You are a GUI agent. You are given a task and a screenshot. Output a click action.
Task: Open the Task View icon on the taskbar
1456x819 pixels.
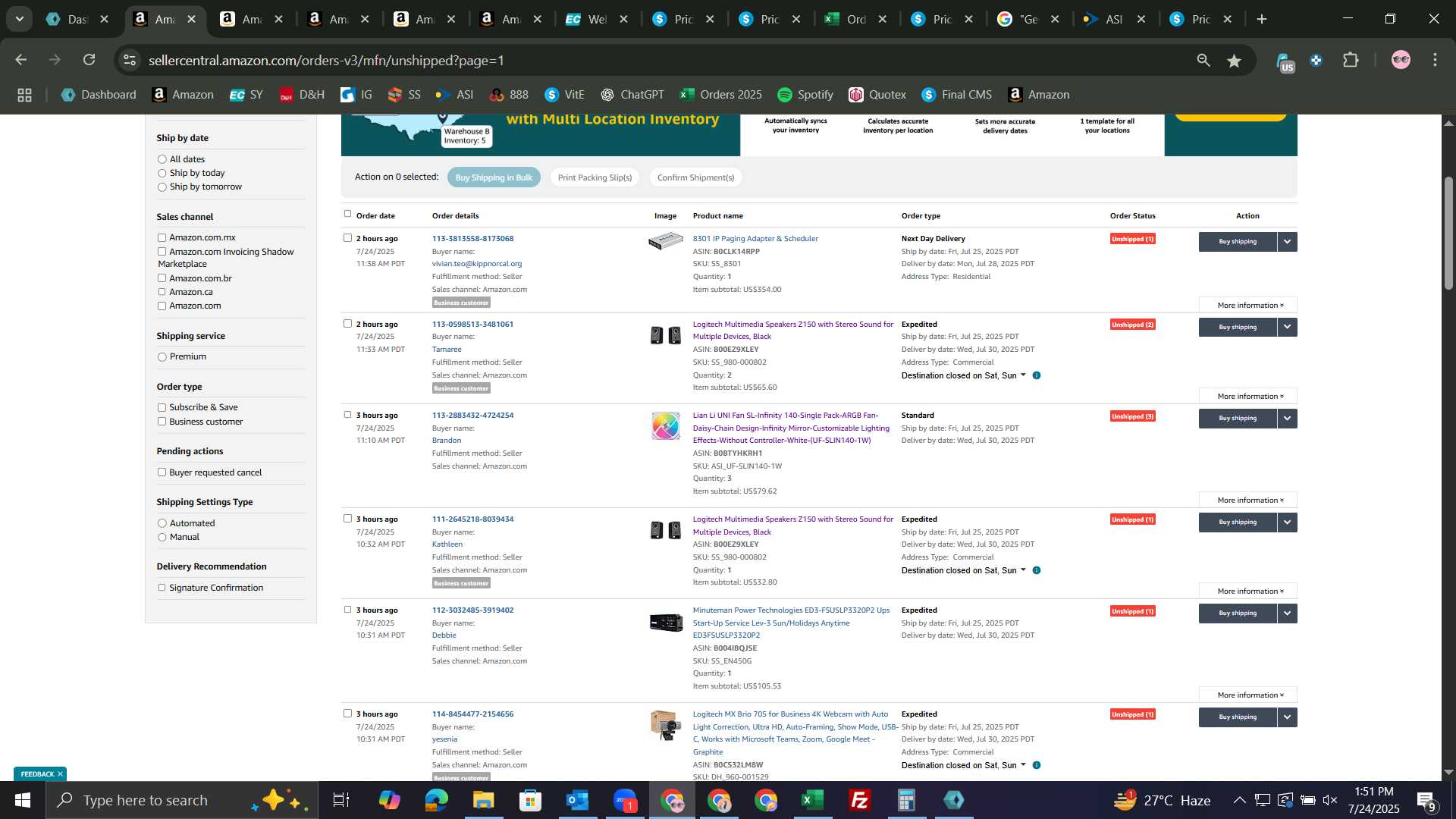click(x=341, y=800)
